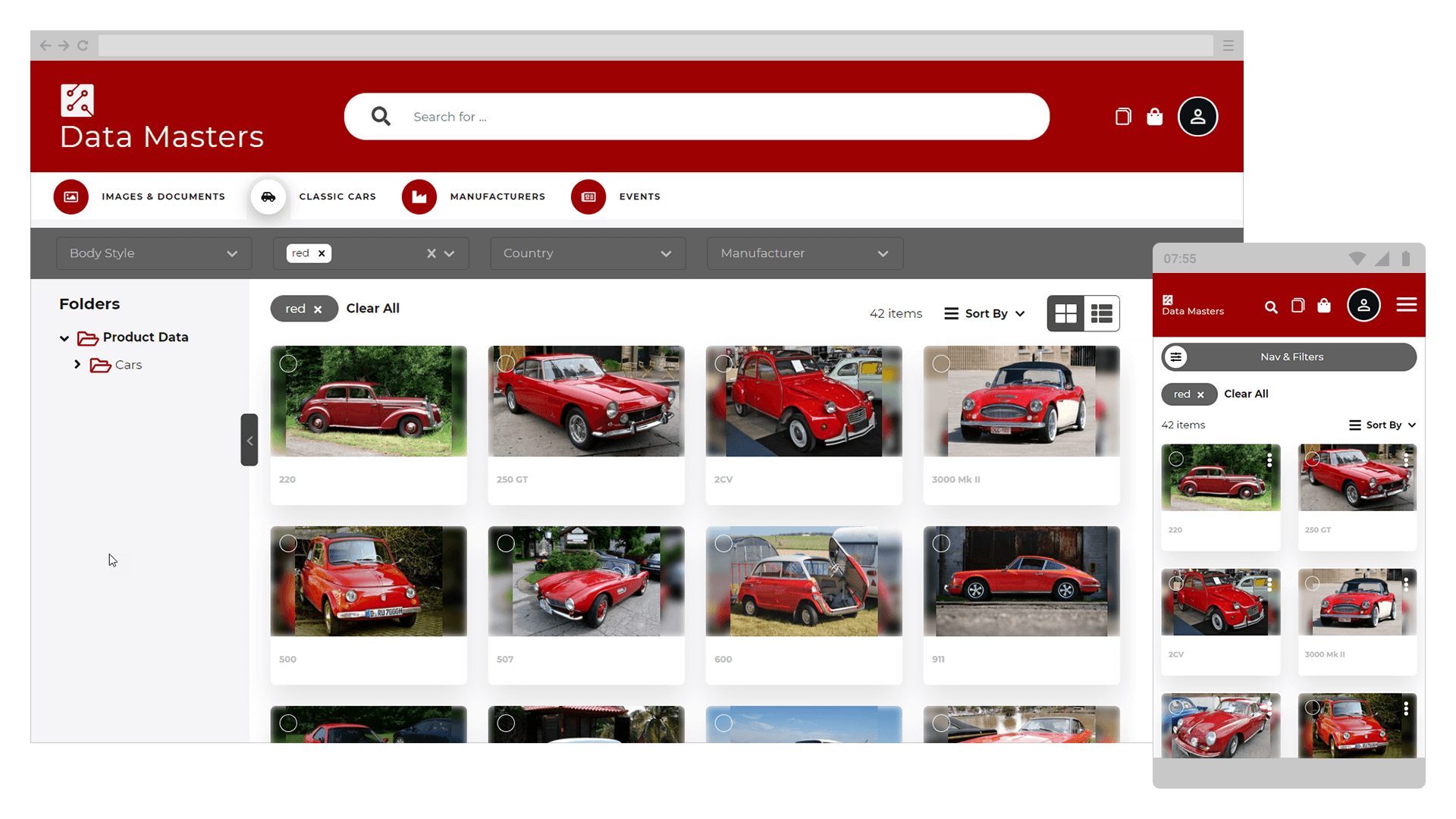Select the 220 car checkbox circle
The height and width of the screenshot is (819, 1456).
coord(288,364)
